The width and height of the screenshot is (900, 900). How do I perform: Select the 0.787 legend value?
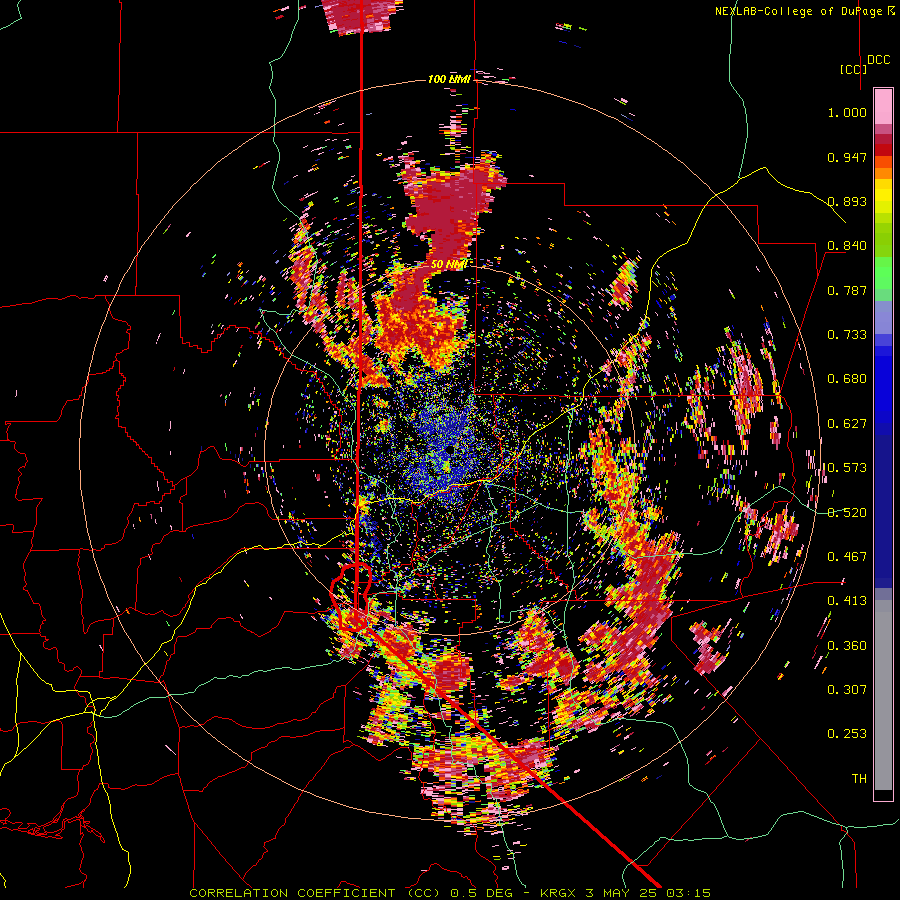tap(847, 290)
